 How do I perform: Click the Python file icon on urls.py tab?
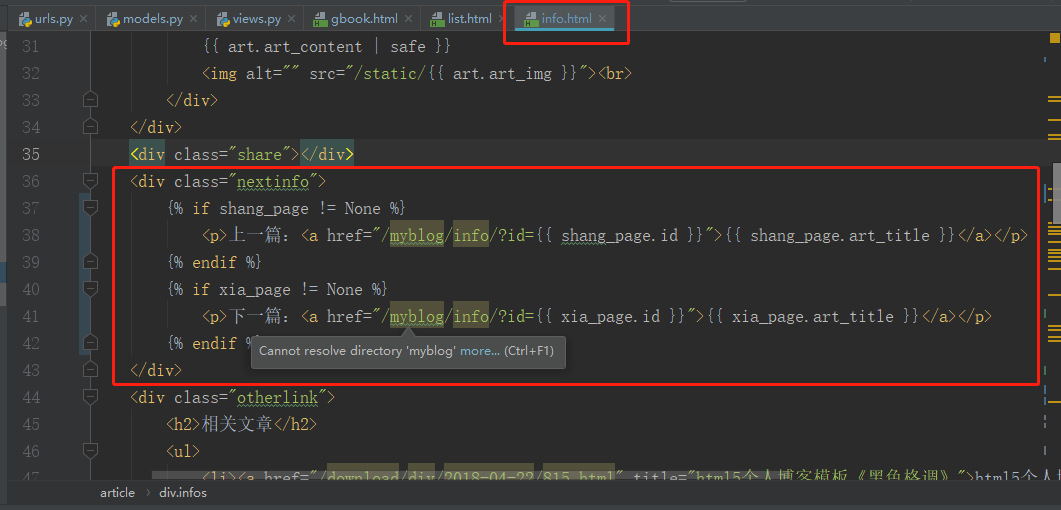click(26, 19)
